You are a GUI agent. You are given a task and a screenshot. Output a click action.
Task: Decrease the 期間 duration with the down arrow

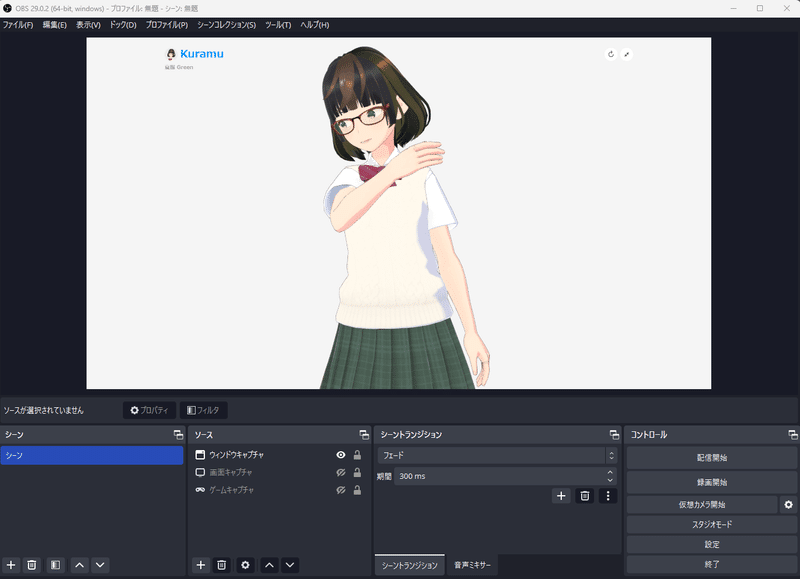click(x=610, y=480)
